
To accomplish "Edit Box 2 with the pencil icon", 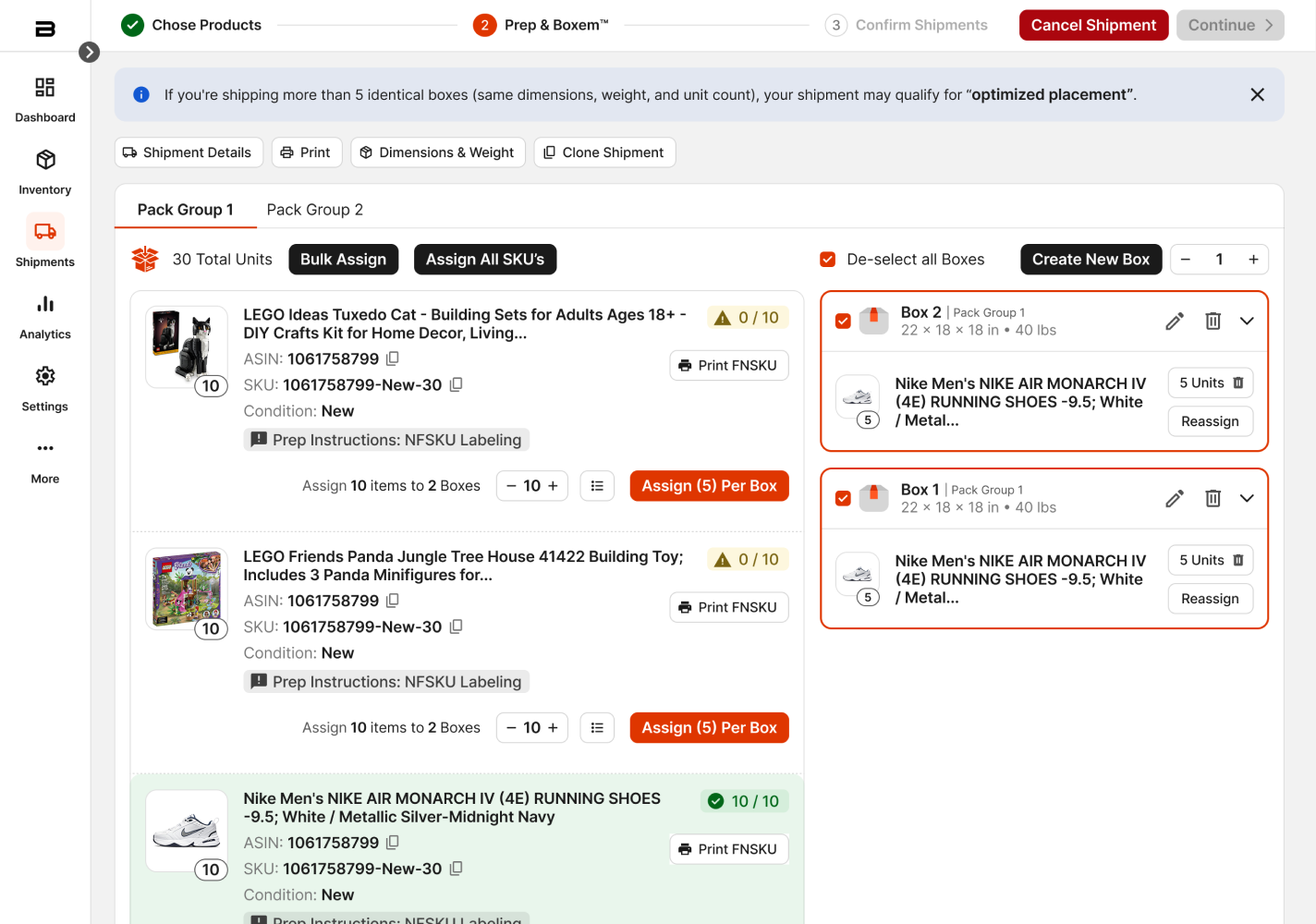I will click(x=1175, y=321).
